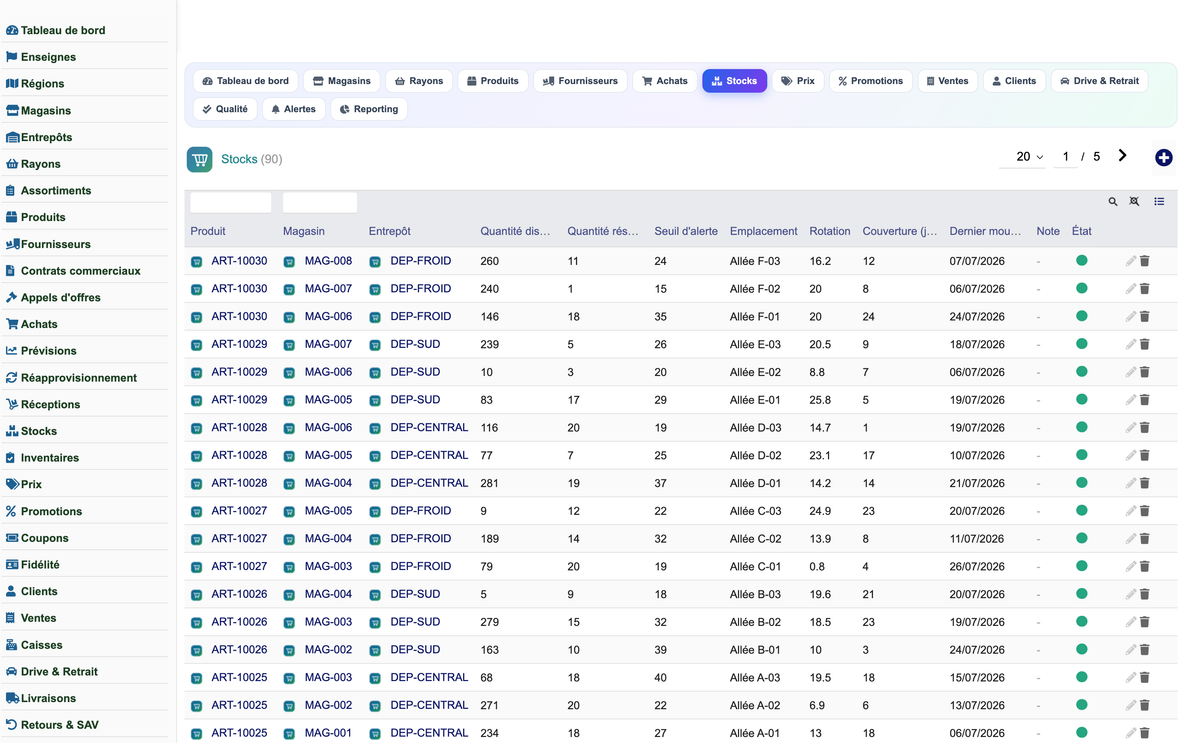Open Réapprovisionnement in the sidebar
Image resolution: width=1200 pixels, height=743 pixels.
(x=78, y=378)
